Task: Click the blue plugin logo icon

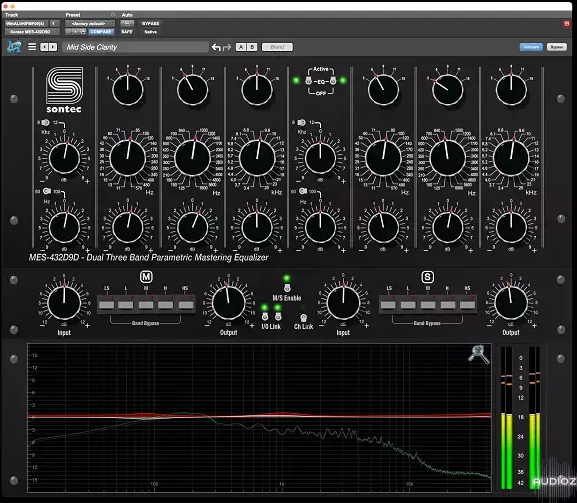Action: (x=14, y=47)
